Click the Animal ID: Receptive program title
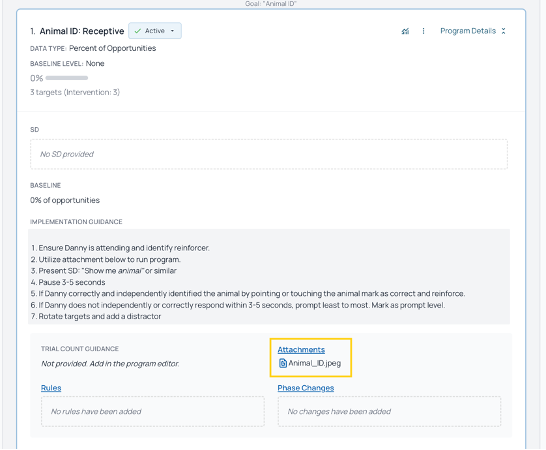This screenshot has height=450, width=546. [82, 31]
